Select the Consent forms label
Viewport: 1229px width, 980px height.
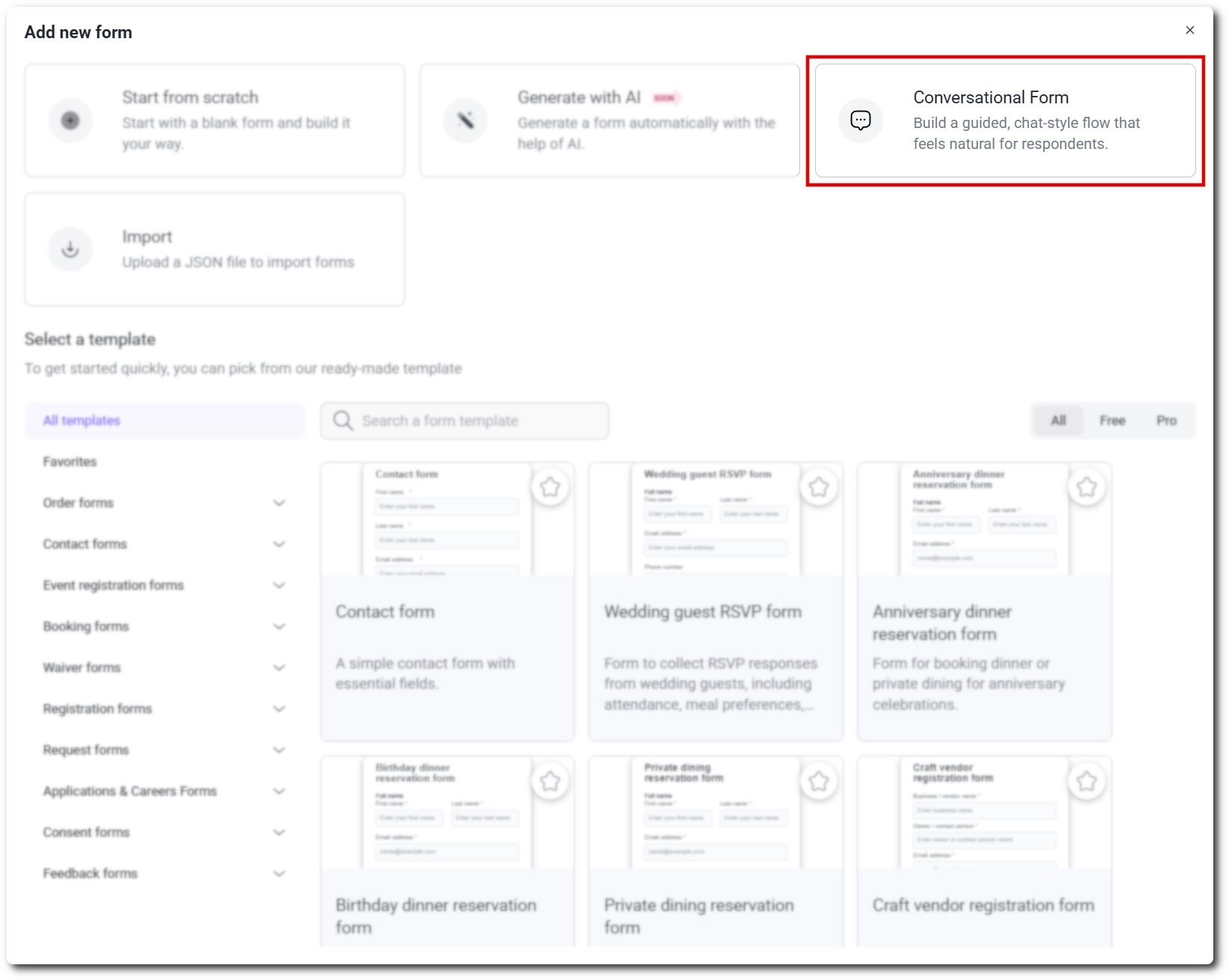86,833
